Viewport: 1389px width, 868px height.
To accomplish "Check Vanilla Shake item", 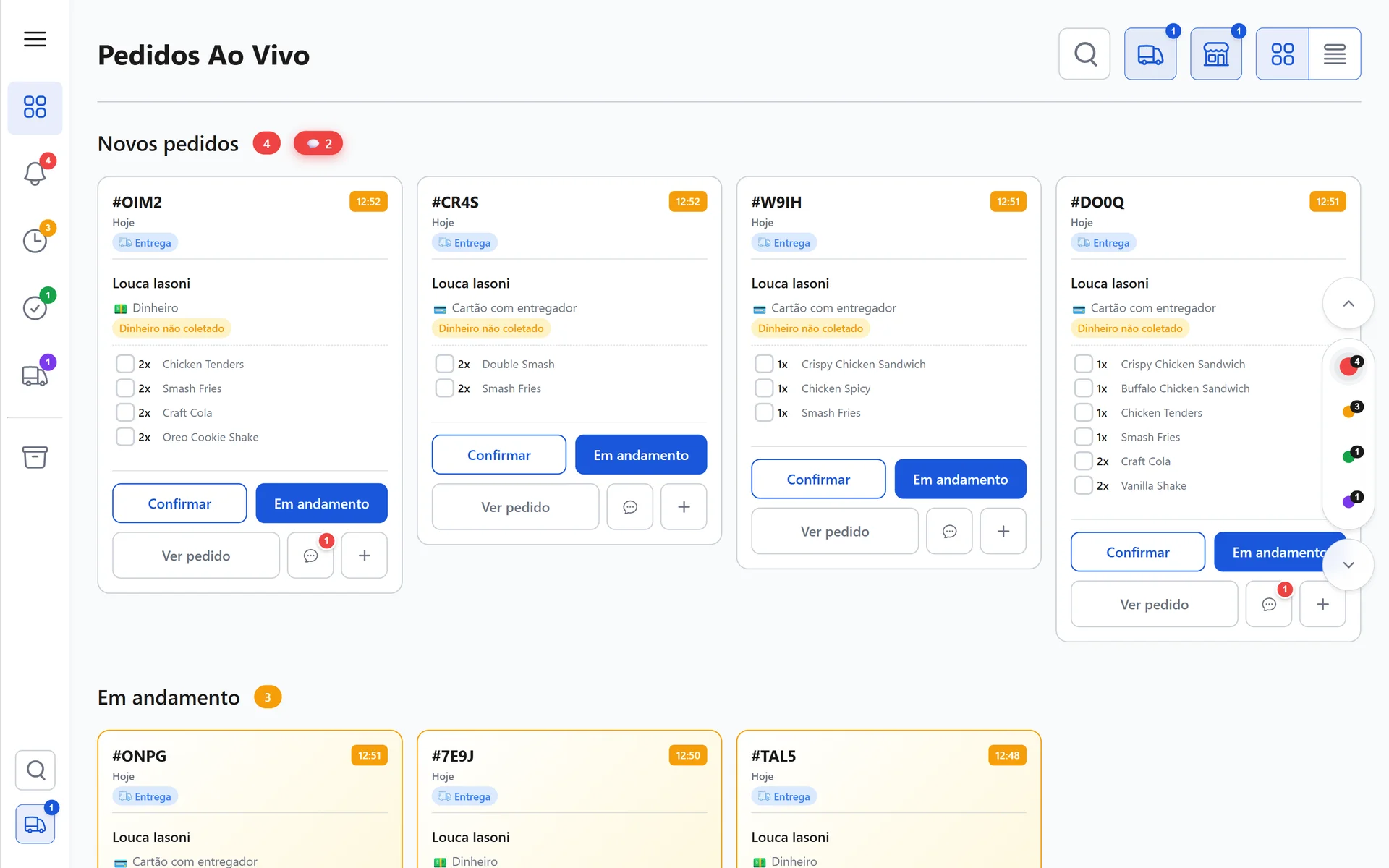I will [1083, 485].
